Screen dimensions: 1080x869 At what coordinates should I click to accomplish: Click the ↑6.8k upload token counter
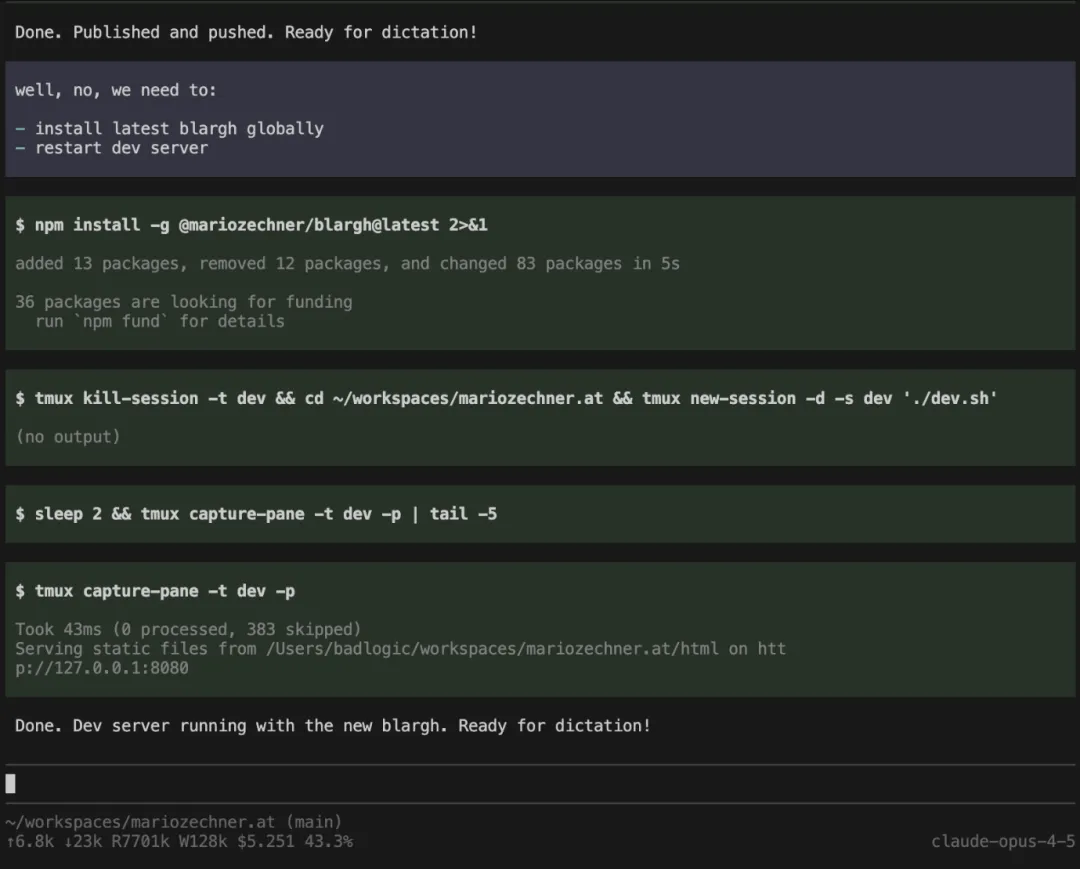(x=29, y=841)
